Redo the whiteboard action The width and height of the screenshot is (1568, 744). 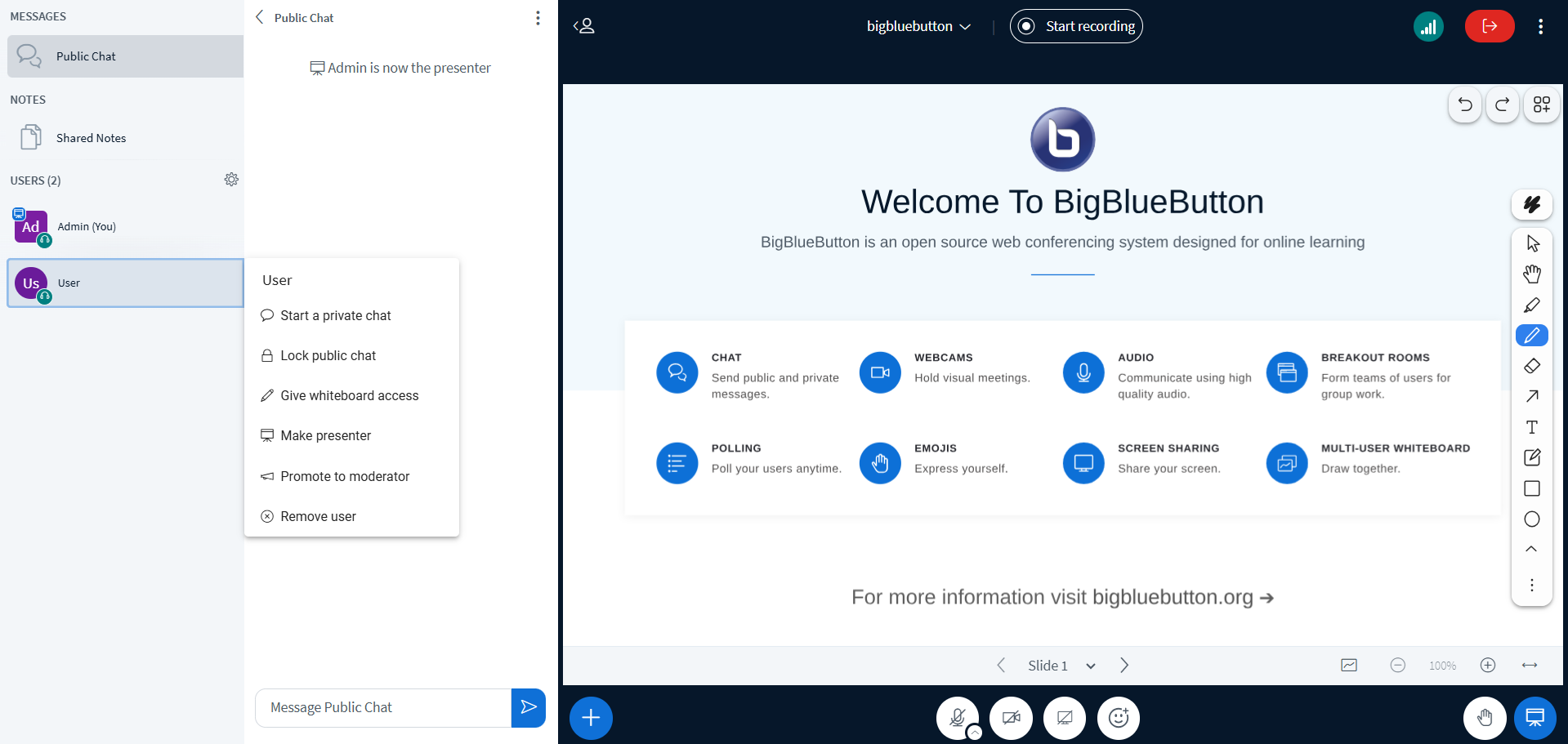[1502, 105]
